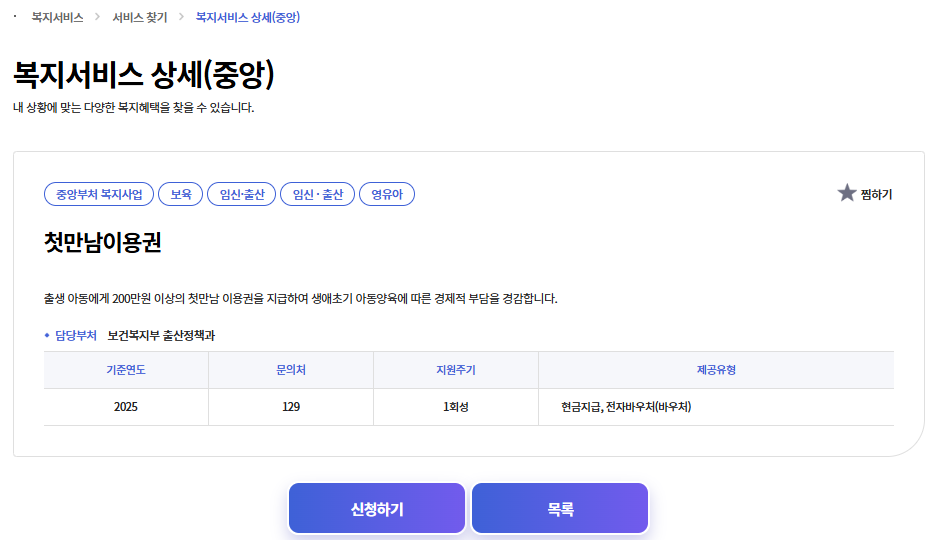Image resolution: width=935 pixels, height=540 pixels.
Task: Select the 복지서비스 상세(중앙) breadcrumb item
Action: pos(248,17)
